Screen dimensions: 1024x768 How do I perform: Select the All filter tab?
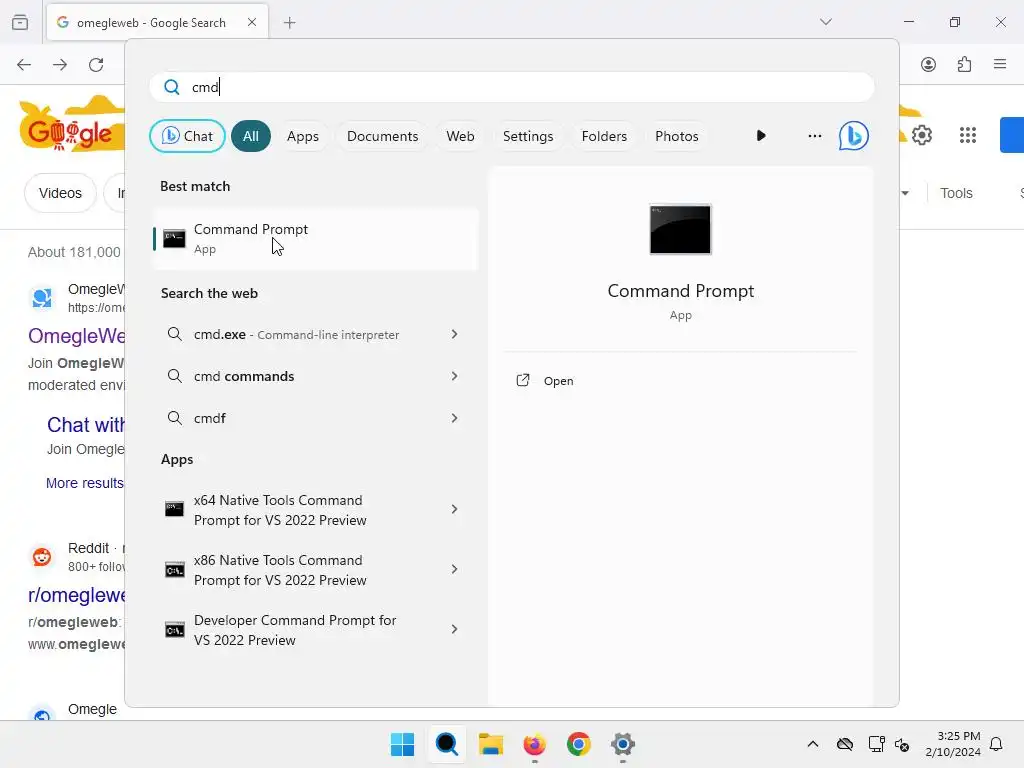click(x=251, y=136)
